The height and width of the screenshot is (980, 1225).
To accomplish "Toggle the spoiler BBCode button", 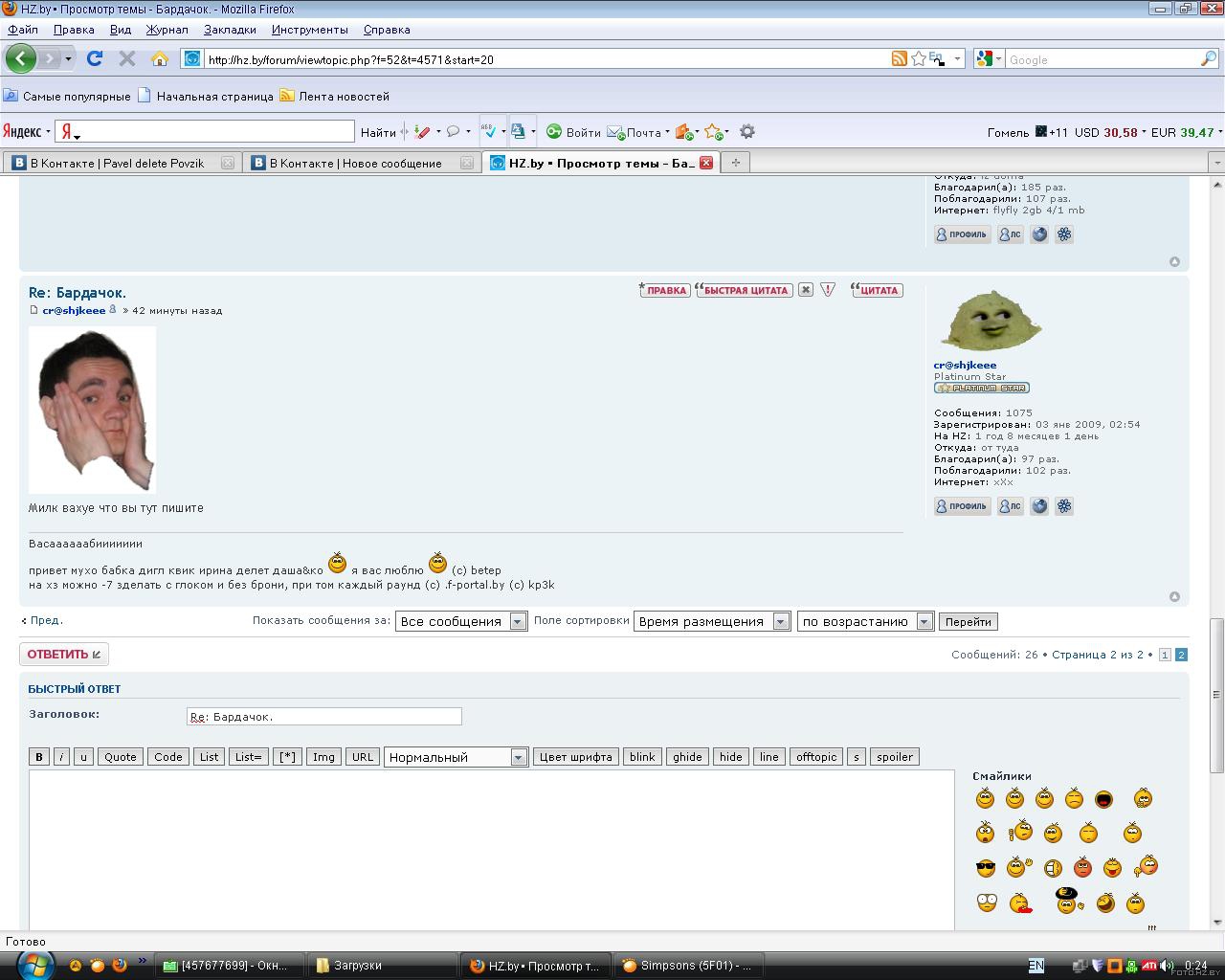I will [895, 757].
